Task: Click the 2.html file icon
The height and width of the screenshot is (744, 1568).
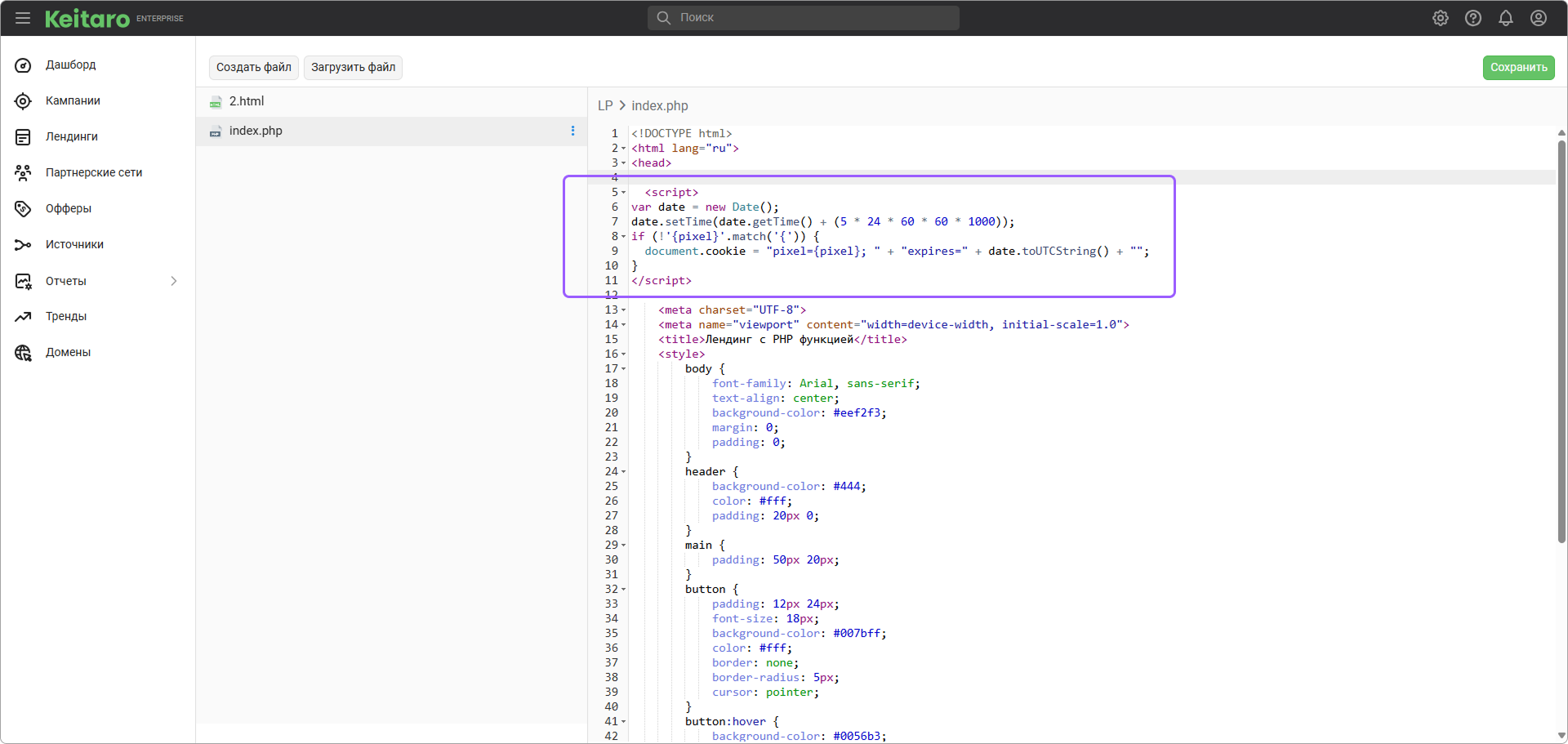Action: (x=216, y=102)
